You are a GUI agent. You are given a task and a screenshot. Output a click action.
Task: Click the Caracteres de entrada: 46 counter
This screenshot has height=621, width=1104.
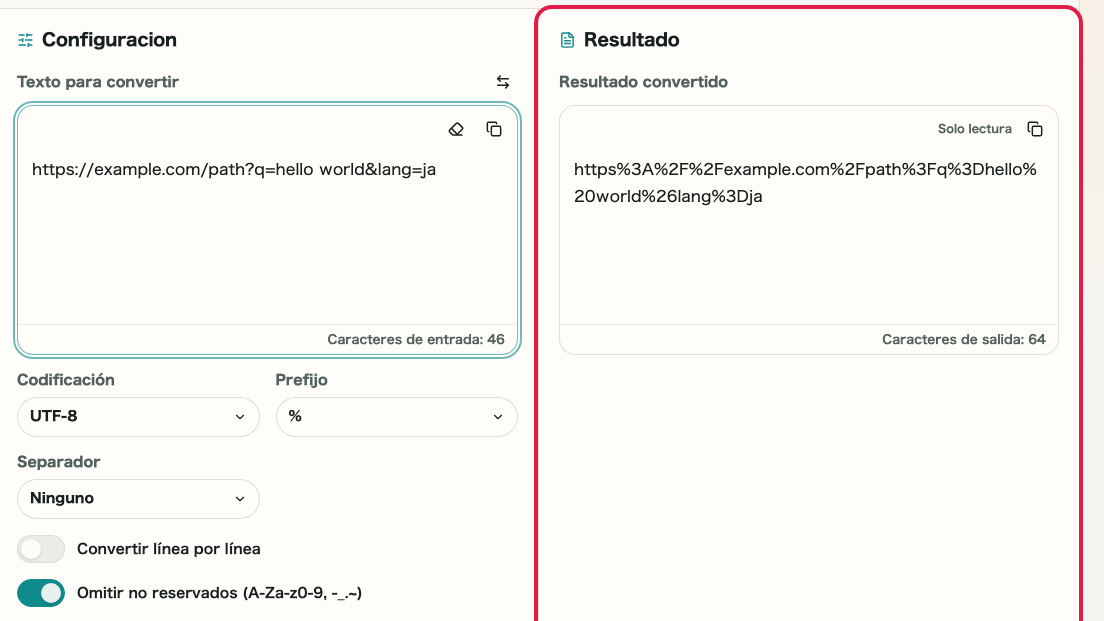pyautogui.click(x=415, y=339)
